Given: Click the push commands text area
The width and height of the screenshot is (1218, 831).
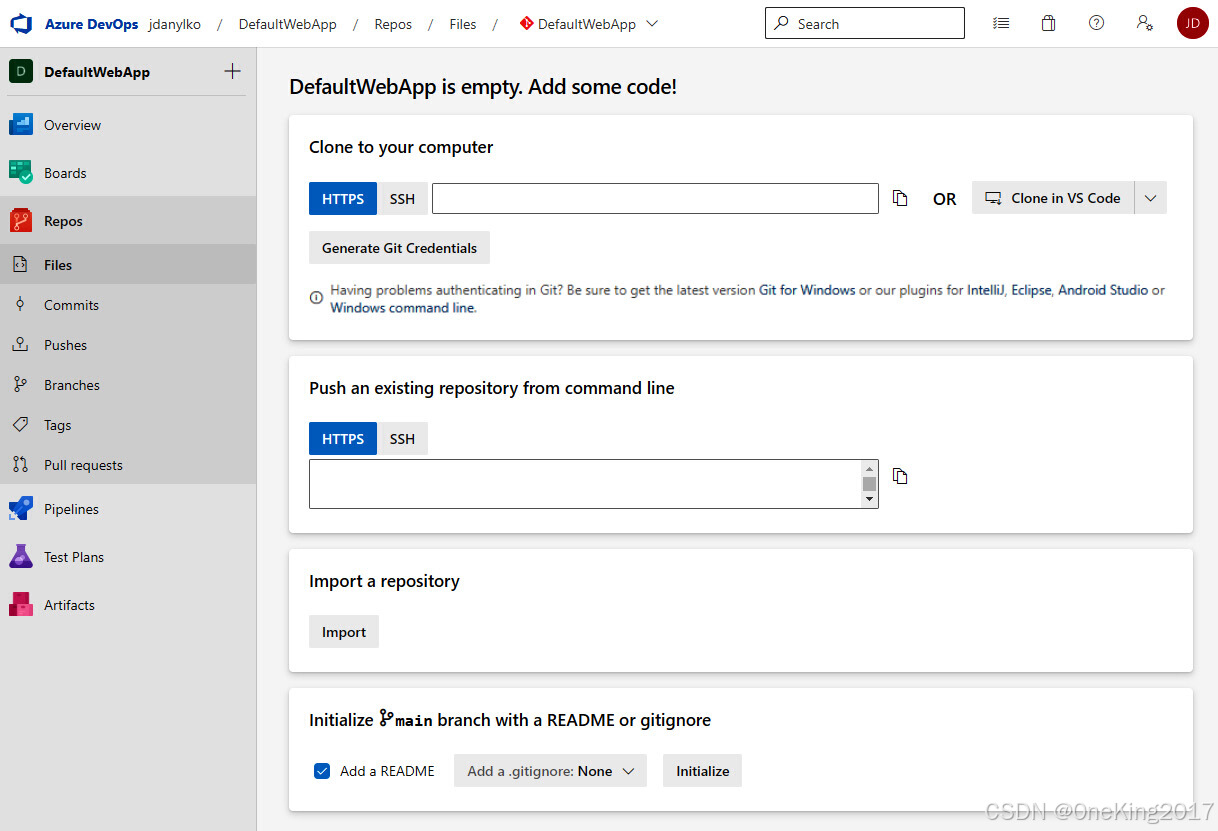Looking at the screenshot, I should coord(585,484).
